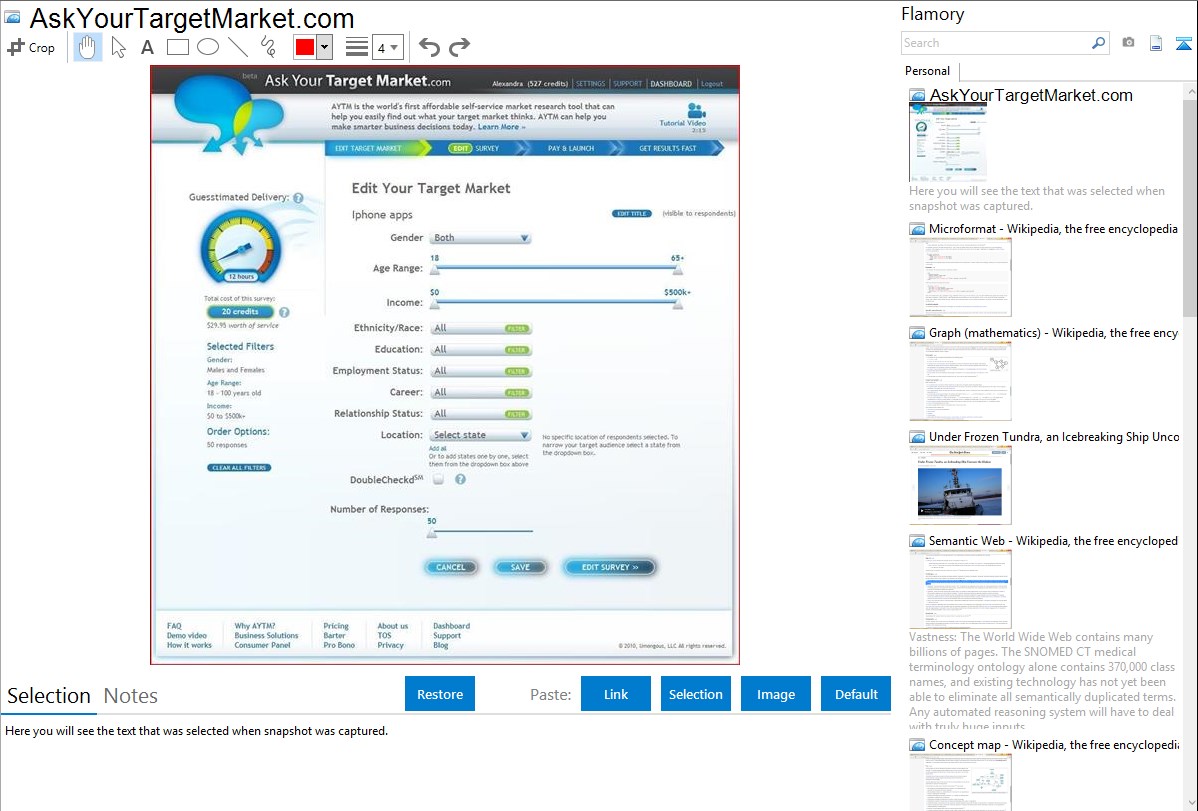Viewport: 1198px width, 811px height.
Task: Click the snapshot list scrollbar down arrow
Action: (1190, 803)
